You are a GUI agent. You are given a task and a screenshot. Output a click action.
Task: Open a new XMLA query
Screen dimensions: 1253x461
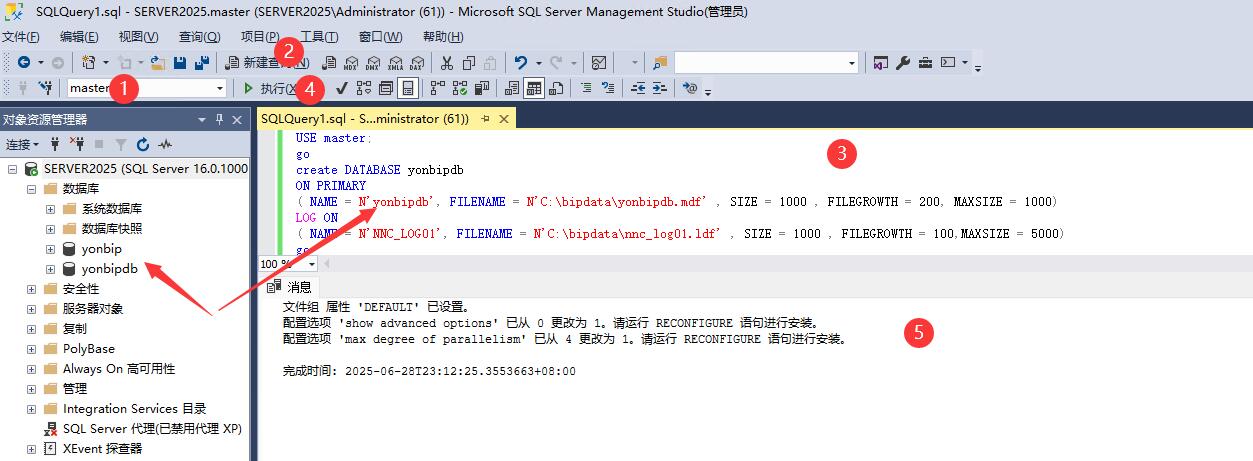pos(395,62)
